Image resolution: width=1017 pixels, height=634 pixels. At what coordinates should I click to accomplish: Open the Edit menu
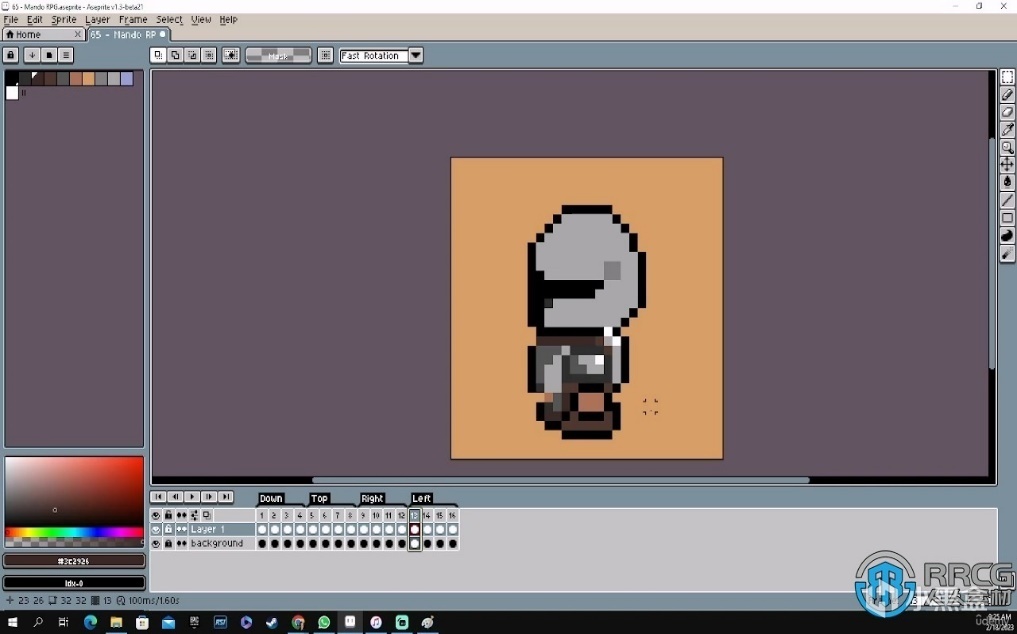coord(34,19)
